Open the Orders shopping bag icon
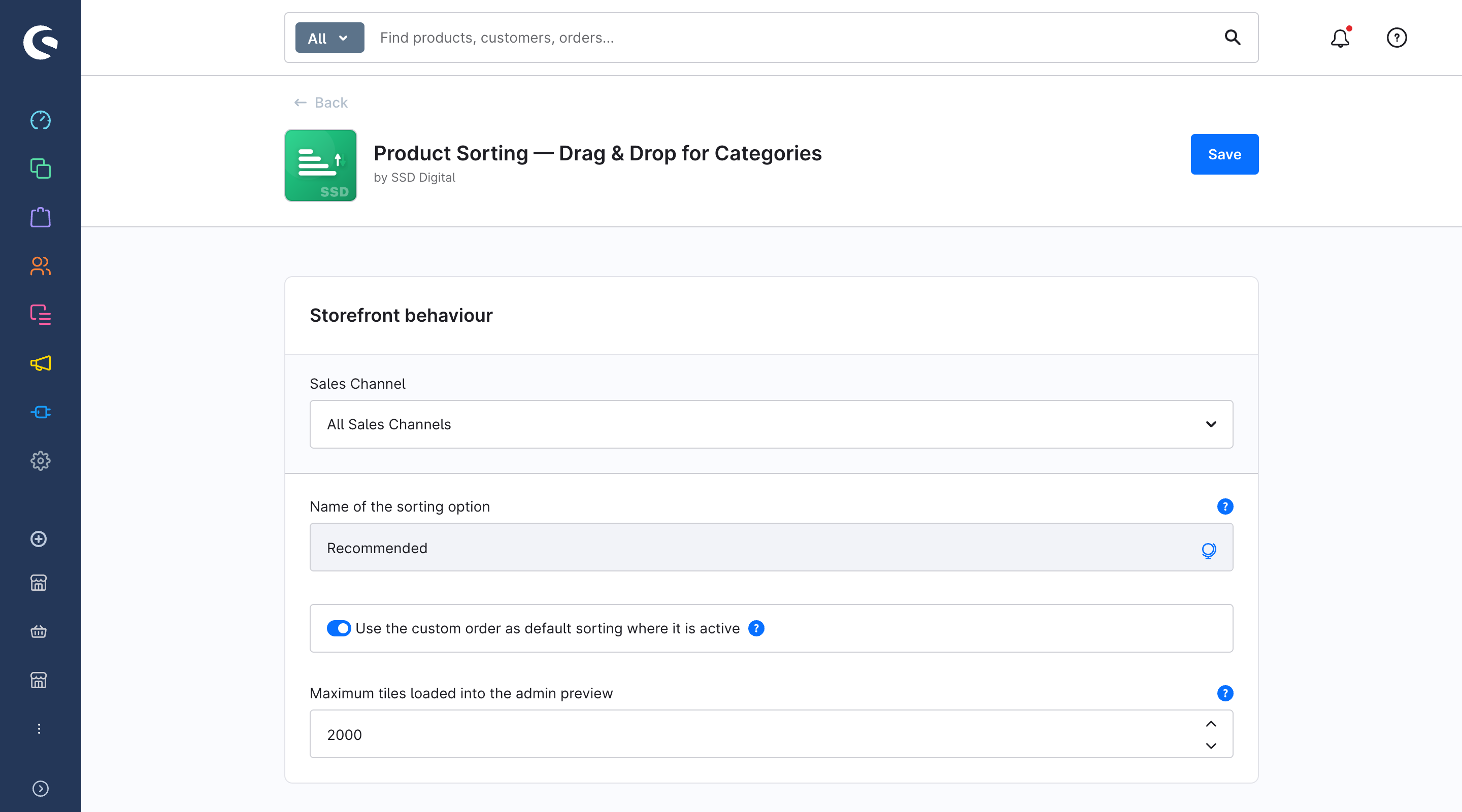Image resolution: width=1462 pixels, height=812 pixels. click(x=40, y=217)
